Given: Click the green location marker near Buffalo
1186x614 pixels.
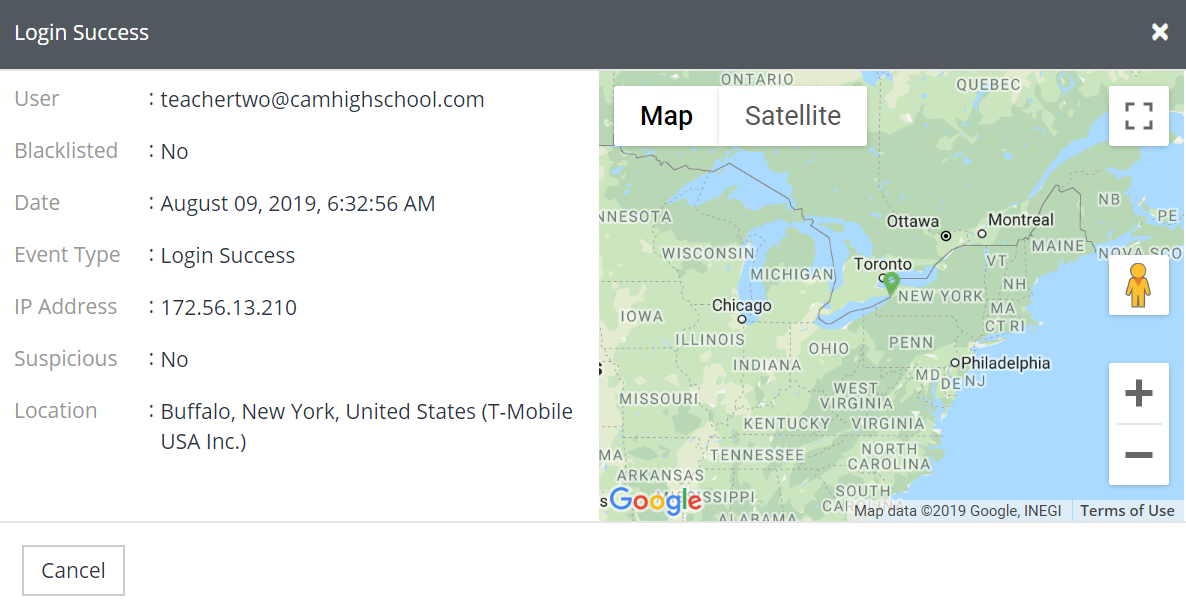Looking at the screenshot, I should click(x=891, y=283).
